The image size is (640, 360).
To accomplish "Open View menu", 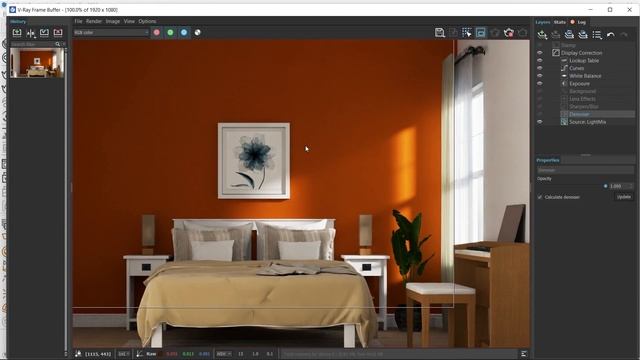I will [x=129, y=21].
